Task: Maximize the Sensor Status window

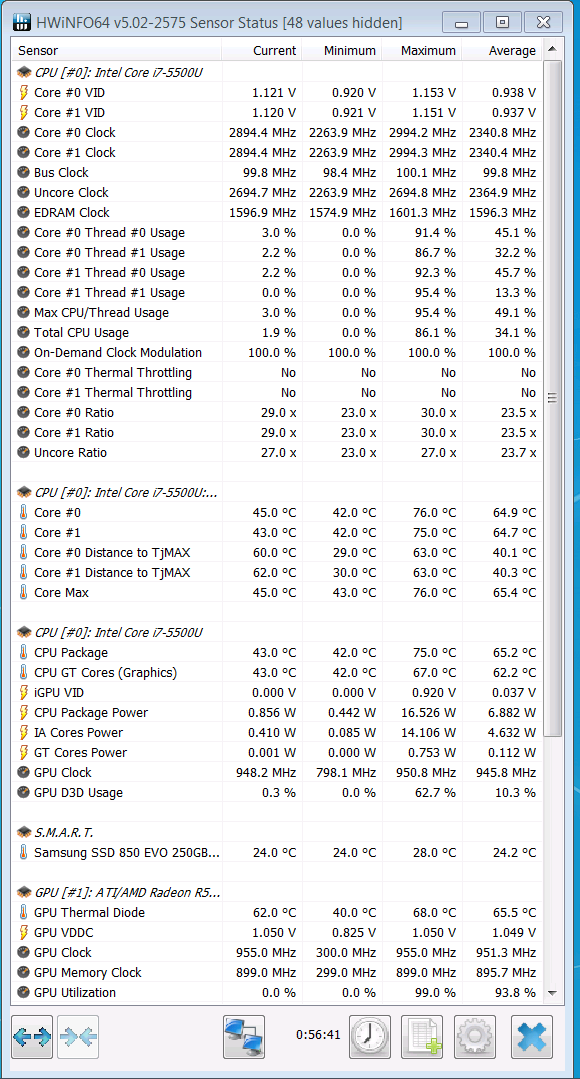Action: (x=502, y=23)
